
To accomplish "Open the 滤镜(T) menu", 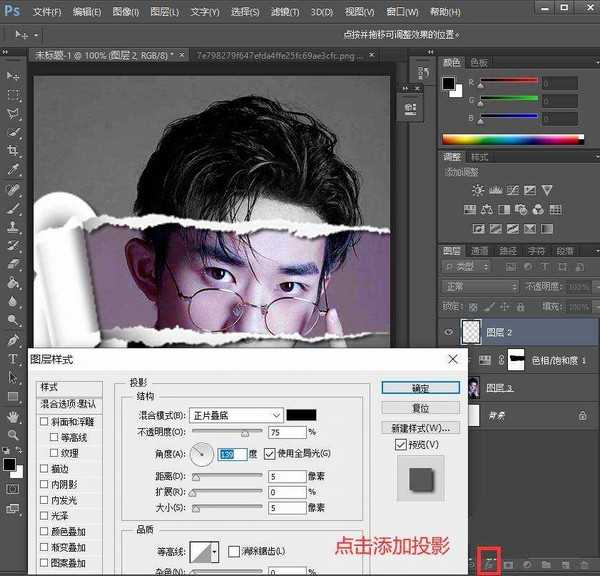I will 282,12.
